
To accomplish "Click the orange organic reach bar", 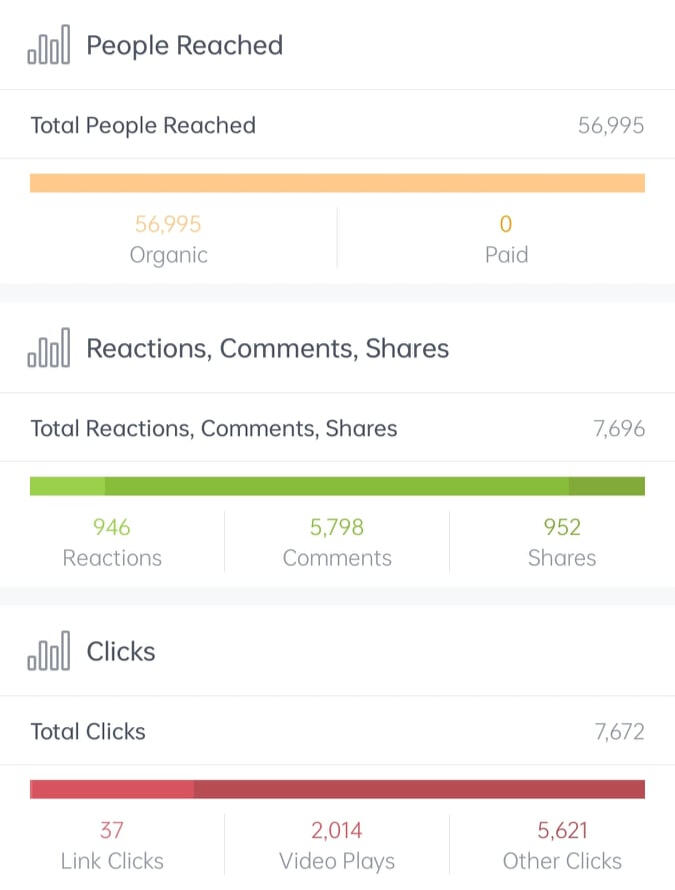I will [337, 183].
